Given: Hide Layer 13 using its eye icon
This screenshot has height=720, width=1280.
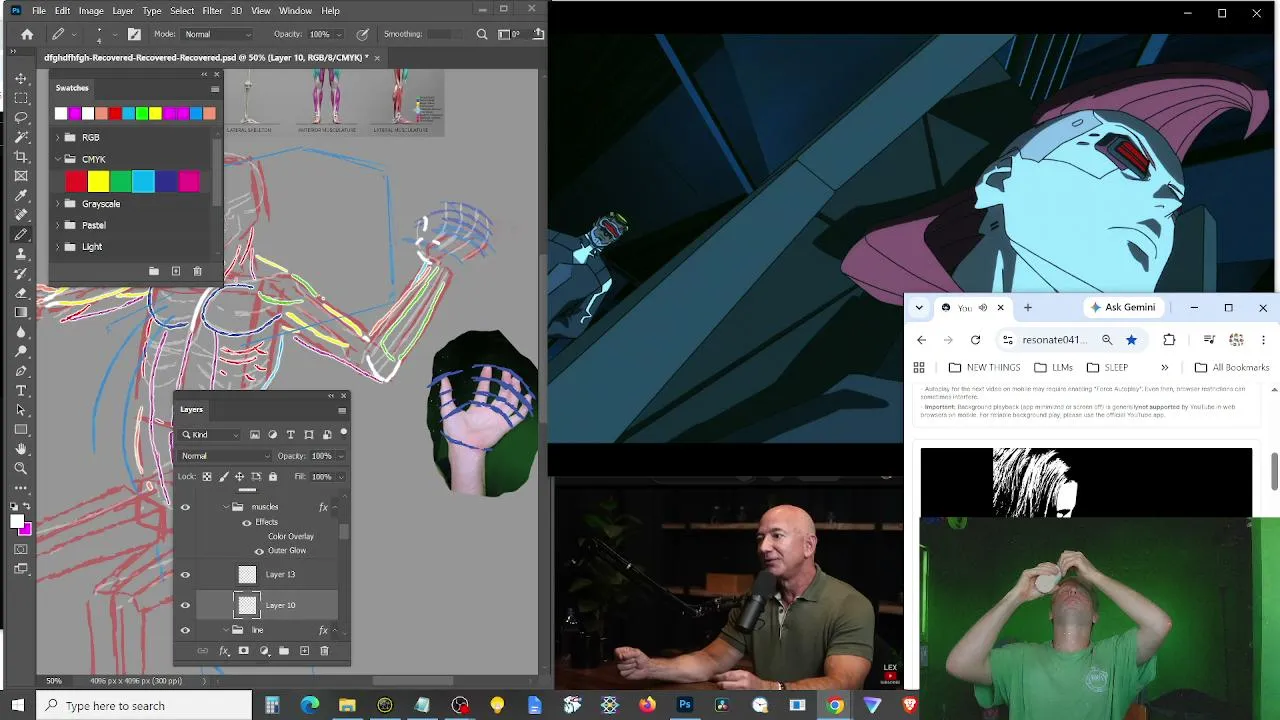Looking at the screenshot, I should tap(185, 574).
